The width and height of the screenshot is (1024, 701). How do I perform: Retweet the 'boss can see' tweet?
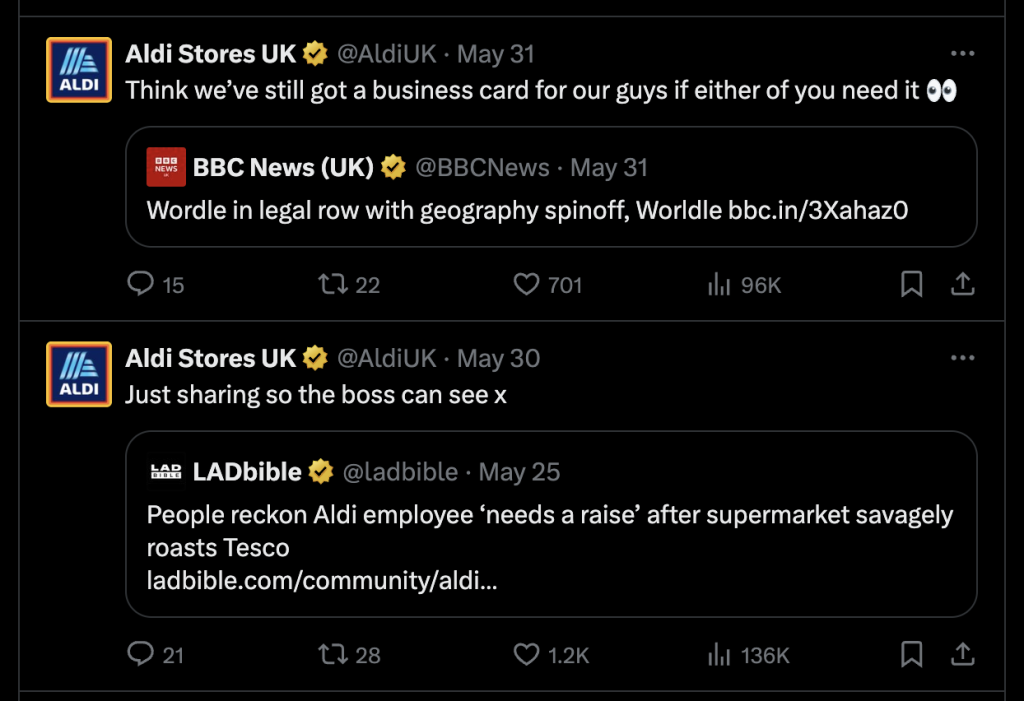331,655
